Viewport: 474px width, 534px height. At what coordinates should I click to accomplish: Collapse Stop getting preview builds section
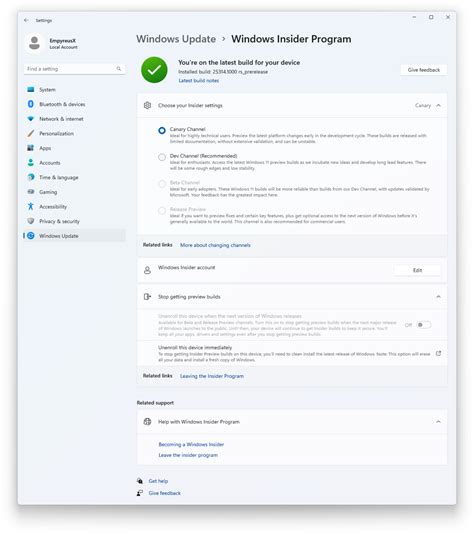click(439, 297)
